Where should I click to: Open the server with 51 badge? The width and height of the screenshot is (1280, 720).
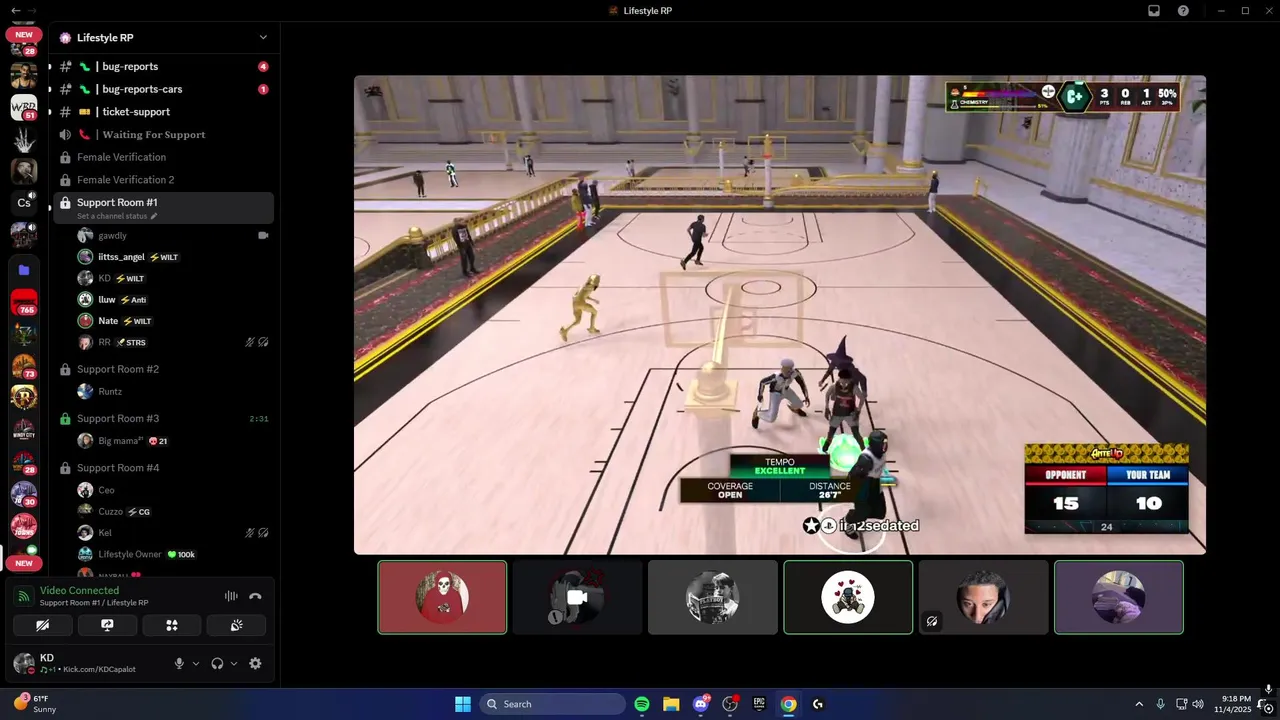tap(24, 107)
